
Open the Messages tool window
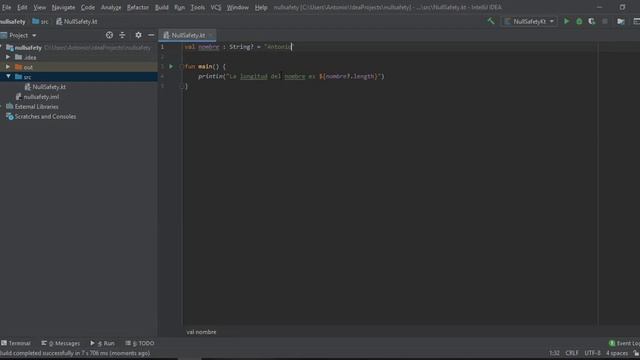[x=60, y=343]
